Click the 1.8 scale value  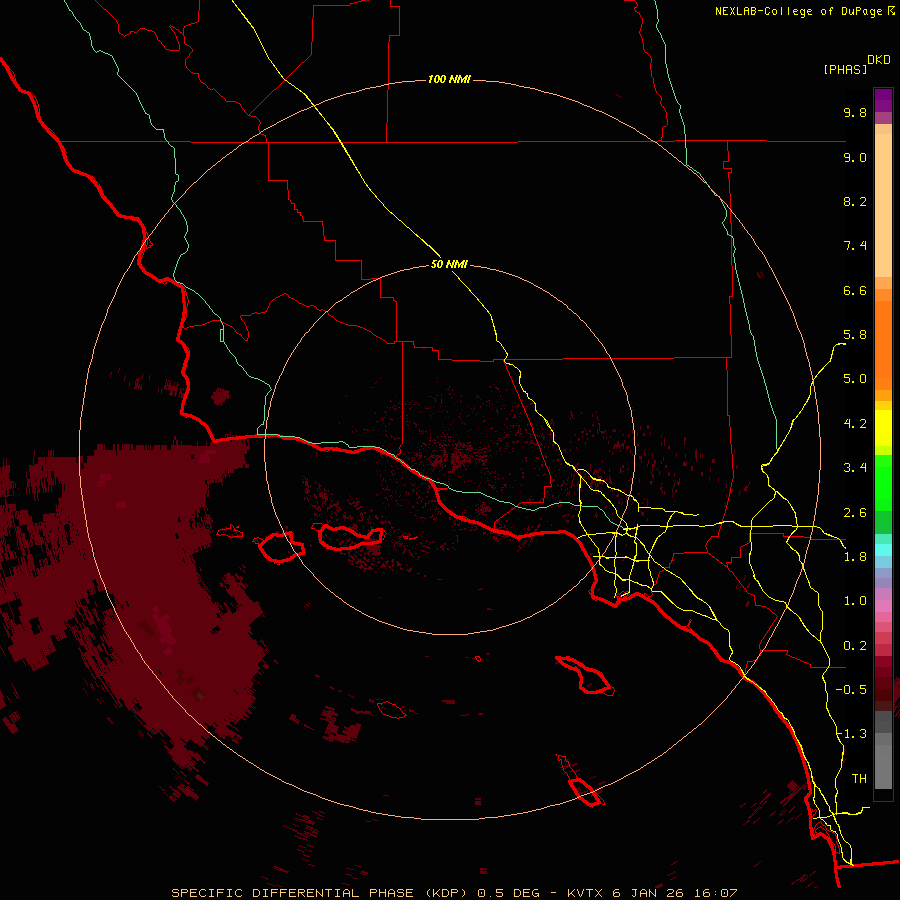[x=855, y=557]
